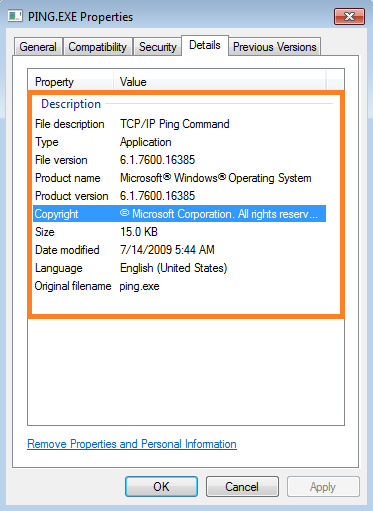Click the PING.EXE title bar icon
Viewport: 373px width, 511px height.
click(x=15, y=16)
